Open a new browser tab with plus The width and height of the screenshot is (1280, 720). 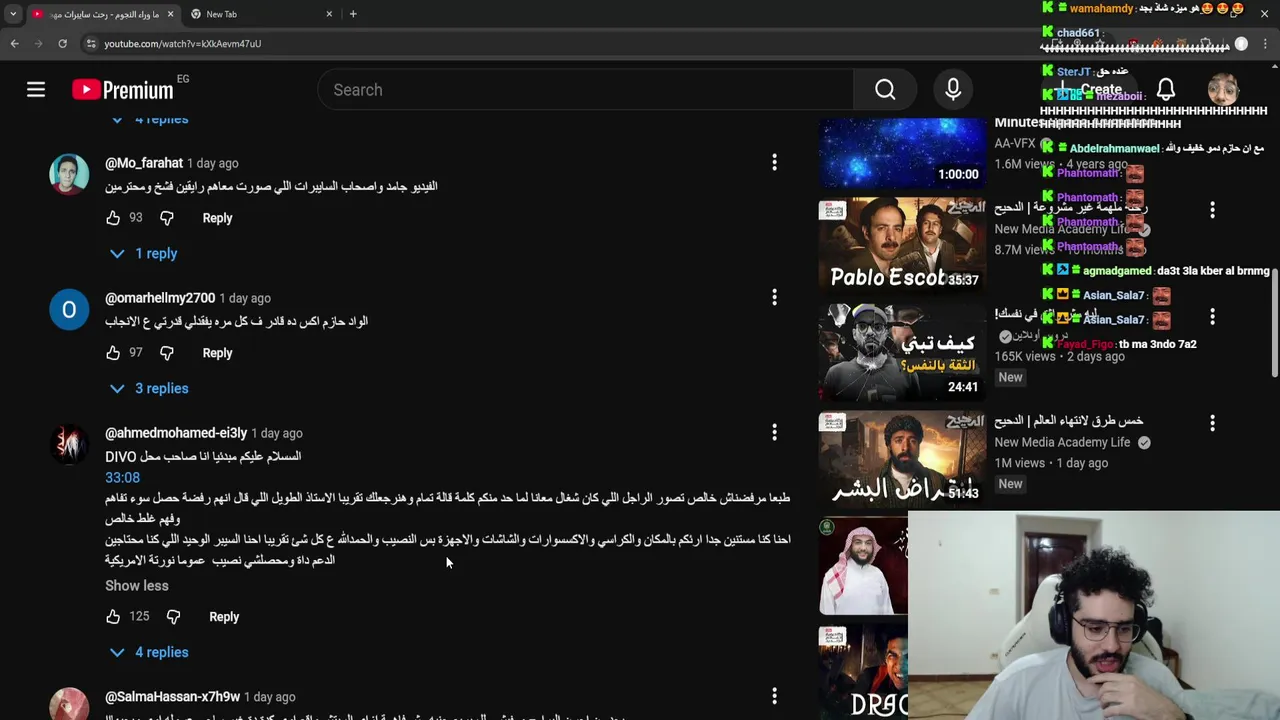tap(353, 14)
